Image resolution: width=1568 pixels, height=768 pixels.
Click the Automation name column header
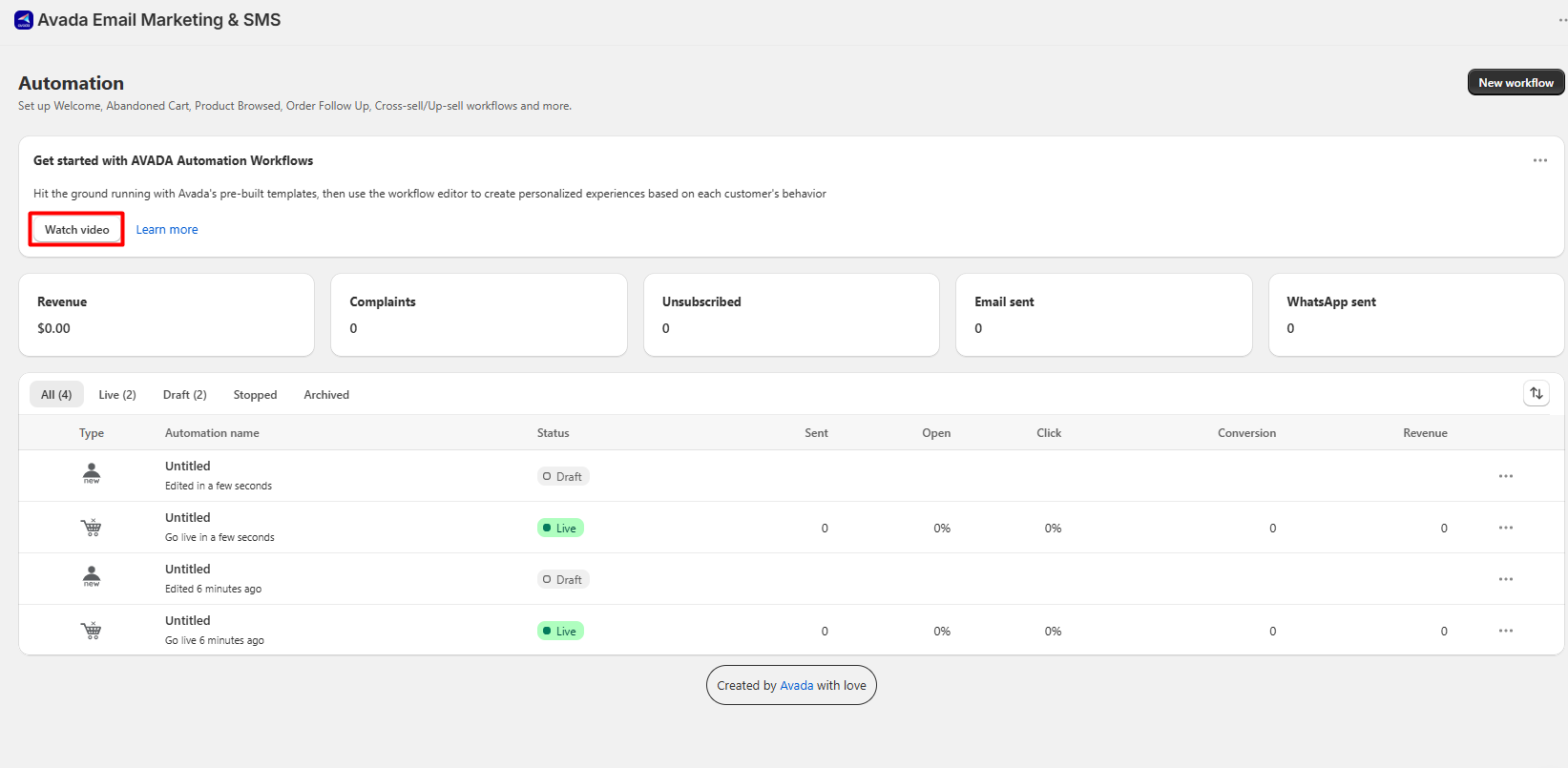(212, 432)
